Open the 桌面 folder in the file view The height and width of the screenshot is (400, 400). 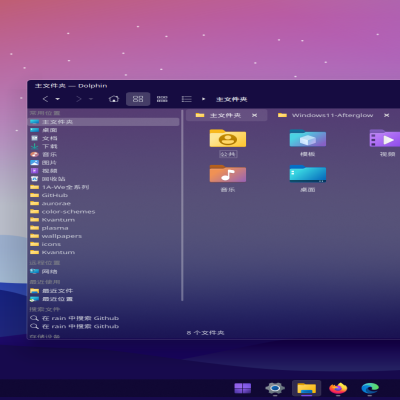(x=308, y=178)
